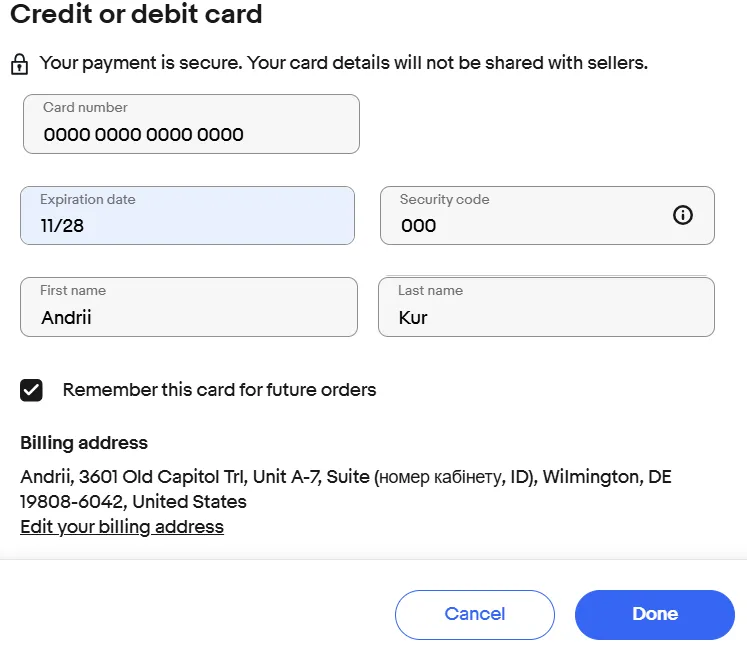Click the secure payment lock icon
The height and width of the screenshot is (654, 747).
[19, 65]
